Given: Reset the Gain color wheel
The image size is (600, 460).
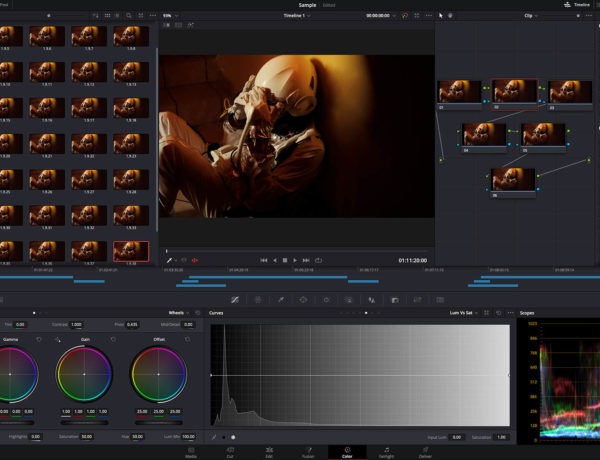Looking at the screenshot, I should click(111, 340).
